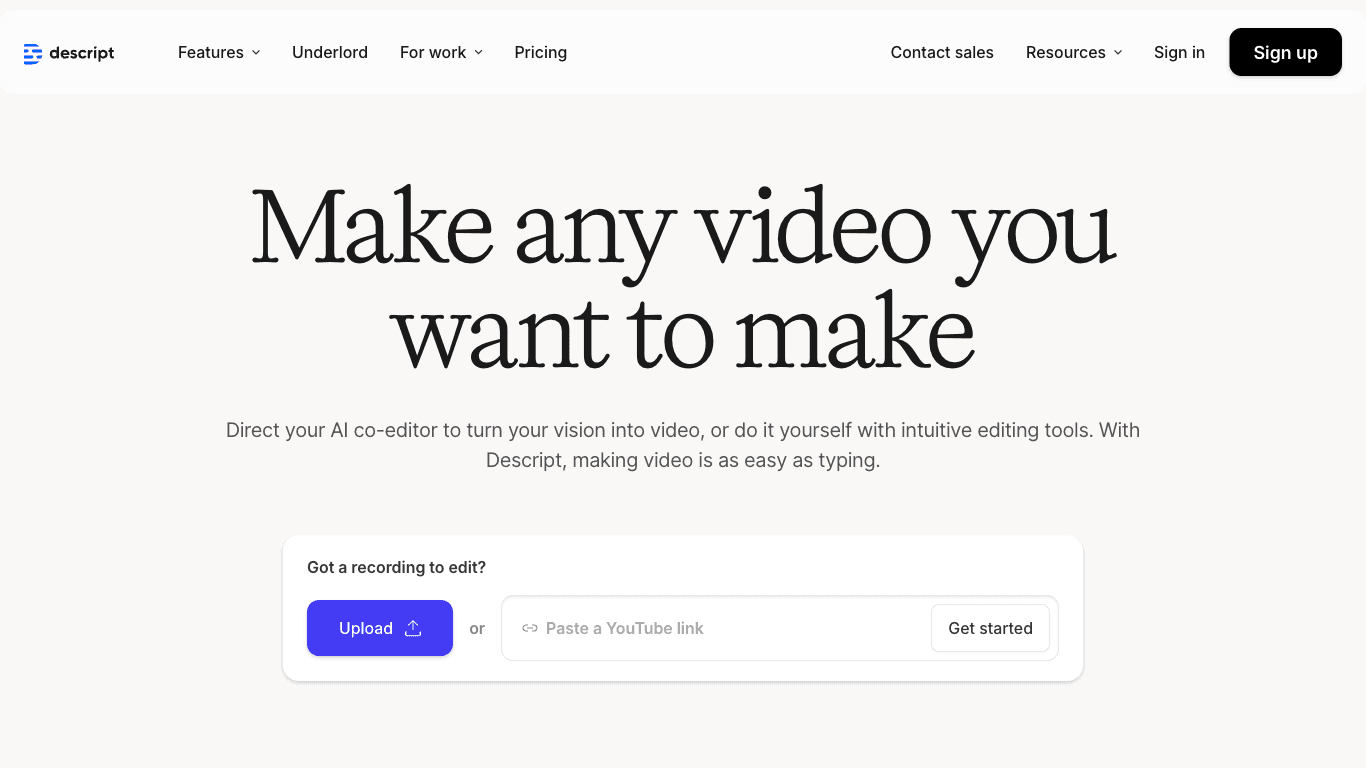Screen dimensions: 1366x768
Task: Navigate to the Pricing page
Action: (x=540, y=52)
